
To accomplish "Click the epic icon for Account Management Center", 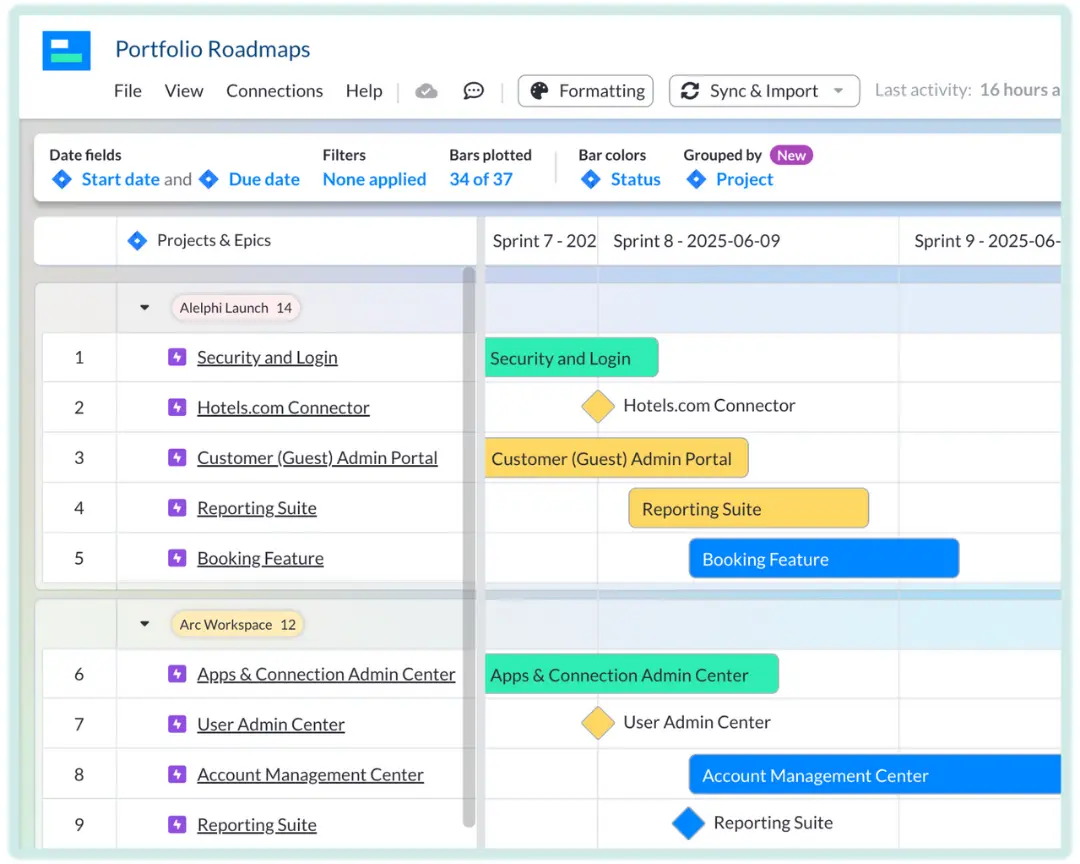I will (177, 774).
